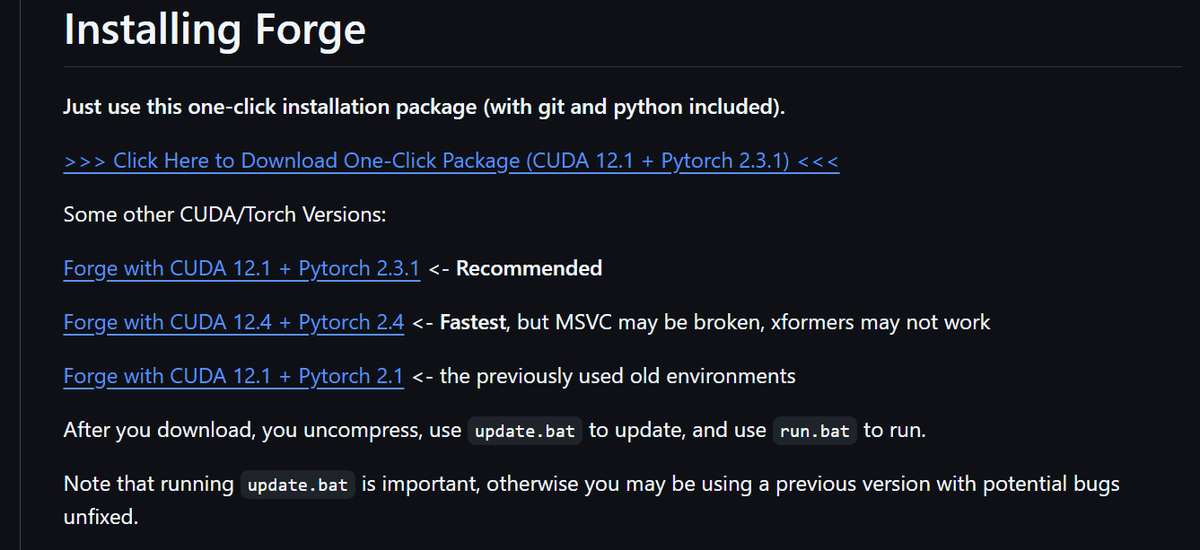
Task: Open the "Forge with CUDA 12.4 + Pytorch 2.4" link
Action: (233, 322)
